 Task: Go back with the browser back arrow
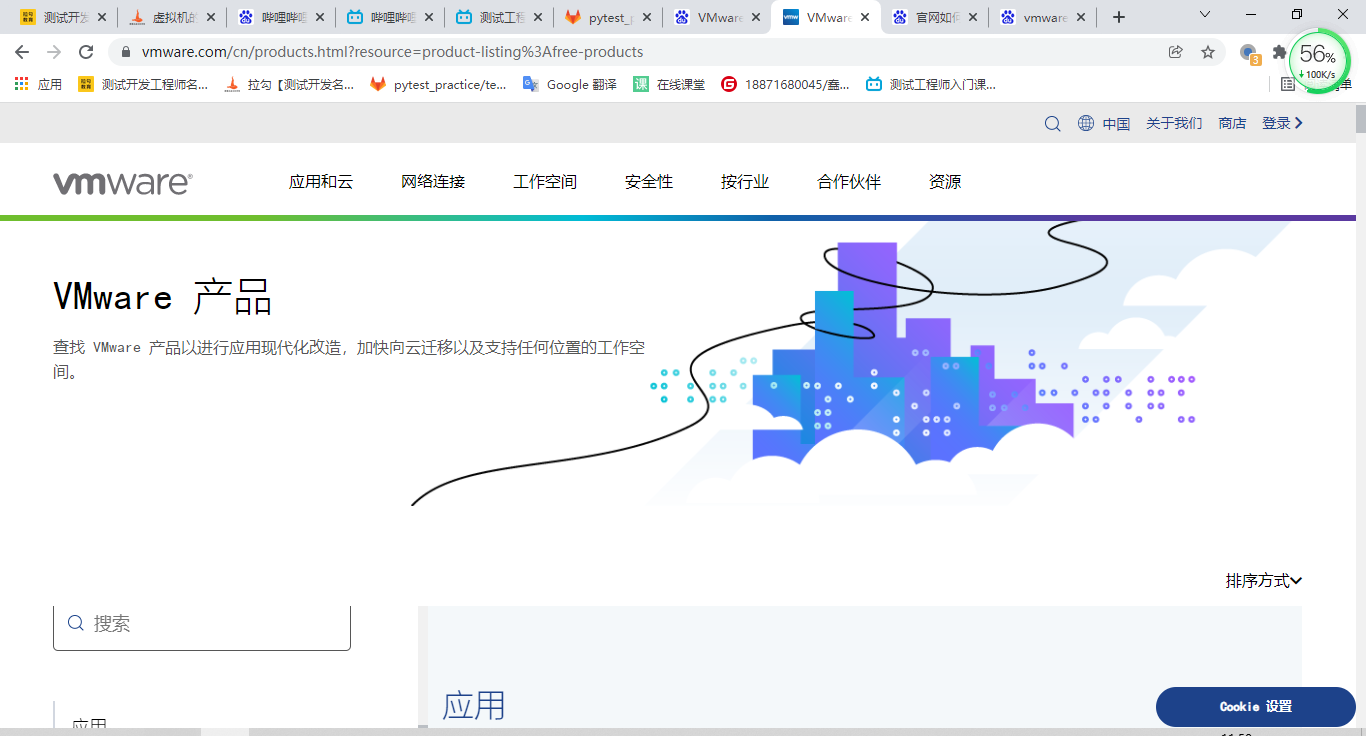pos(22,52)
